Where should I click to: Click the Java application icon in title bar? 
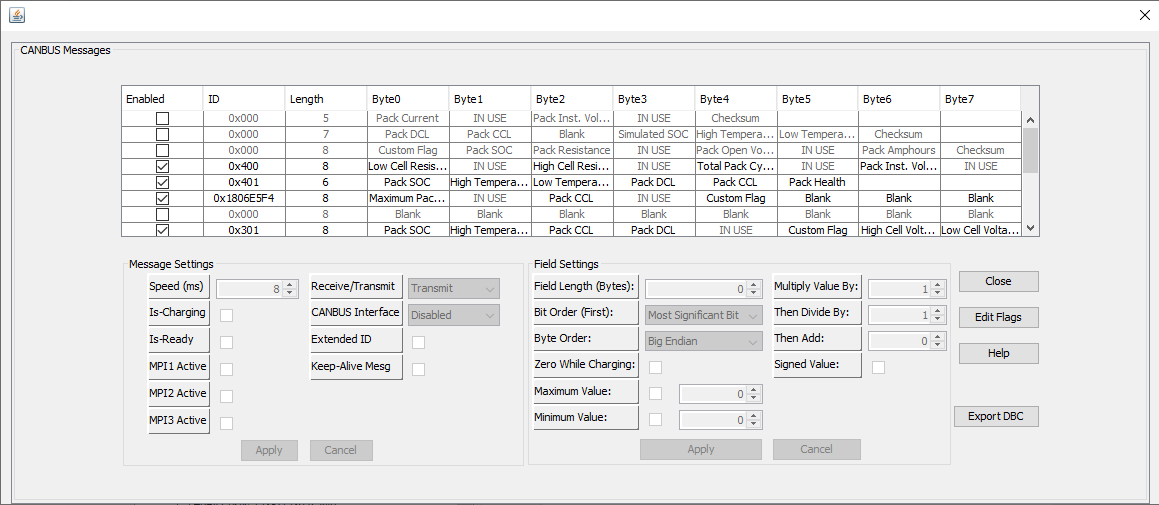[17, 15]
